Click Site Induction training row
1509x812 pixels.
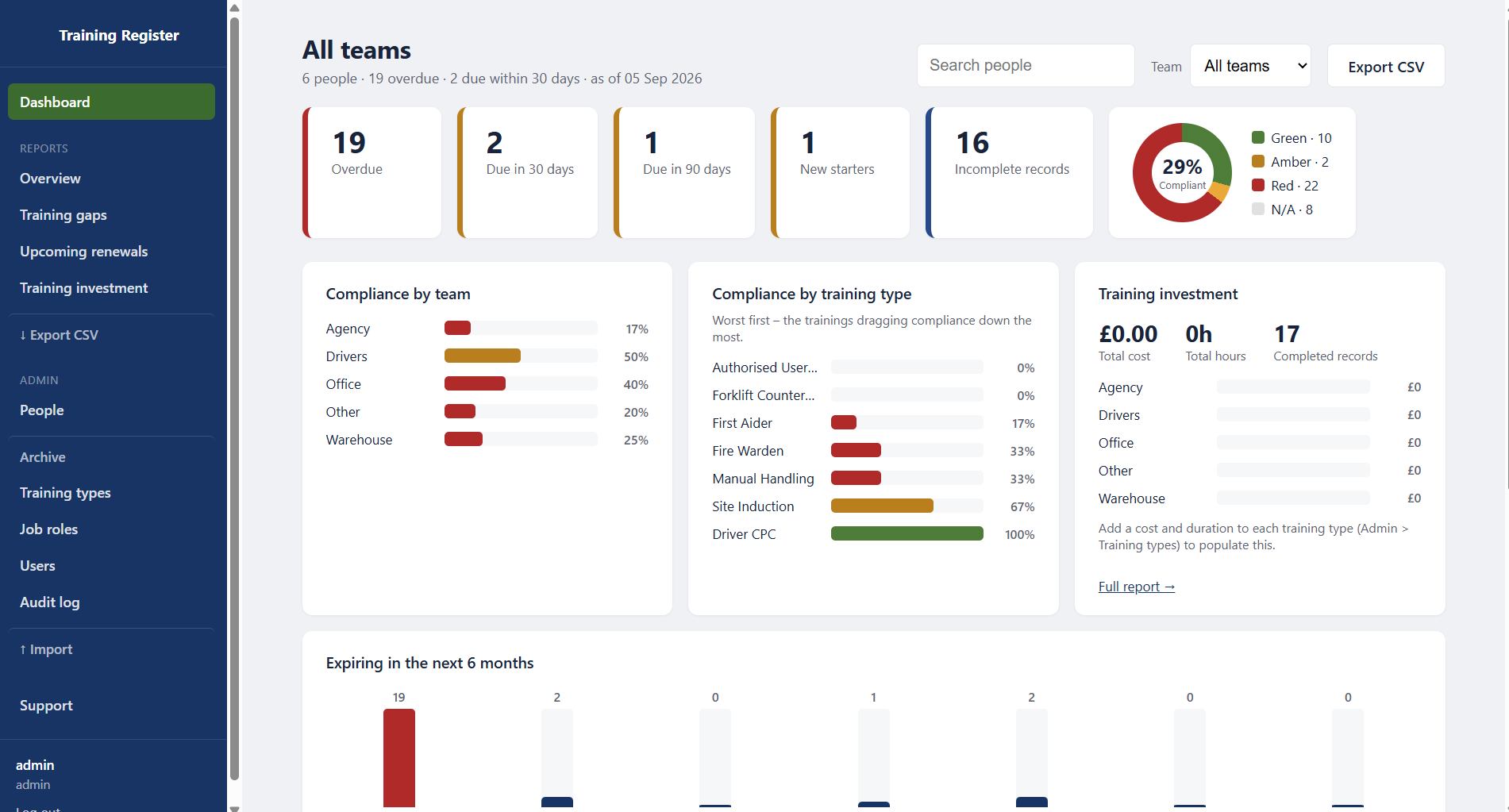(873, 506)
